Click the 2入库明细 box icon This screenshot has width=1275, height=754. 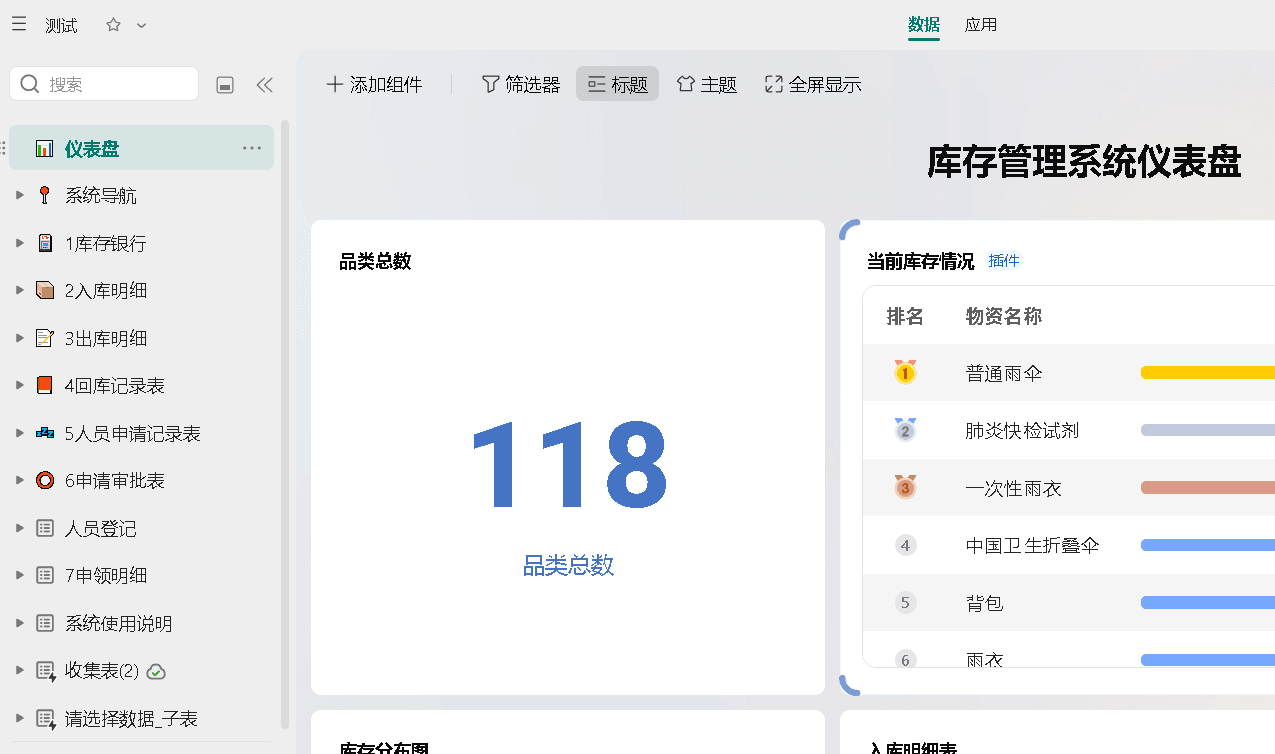[x=45, y=290]
